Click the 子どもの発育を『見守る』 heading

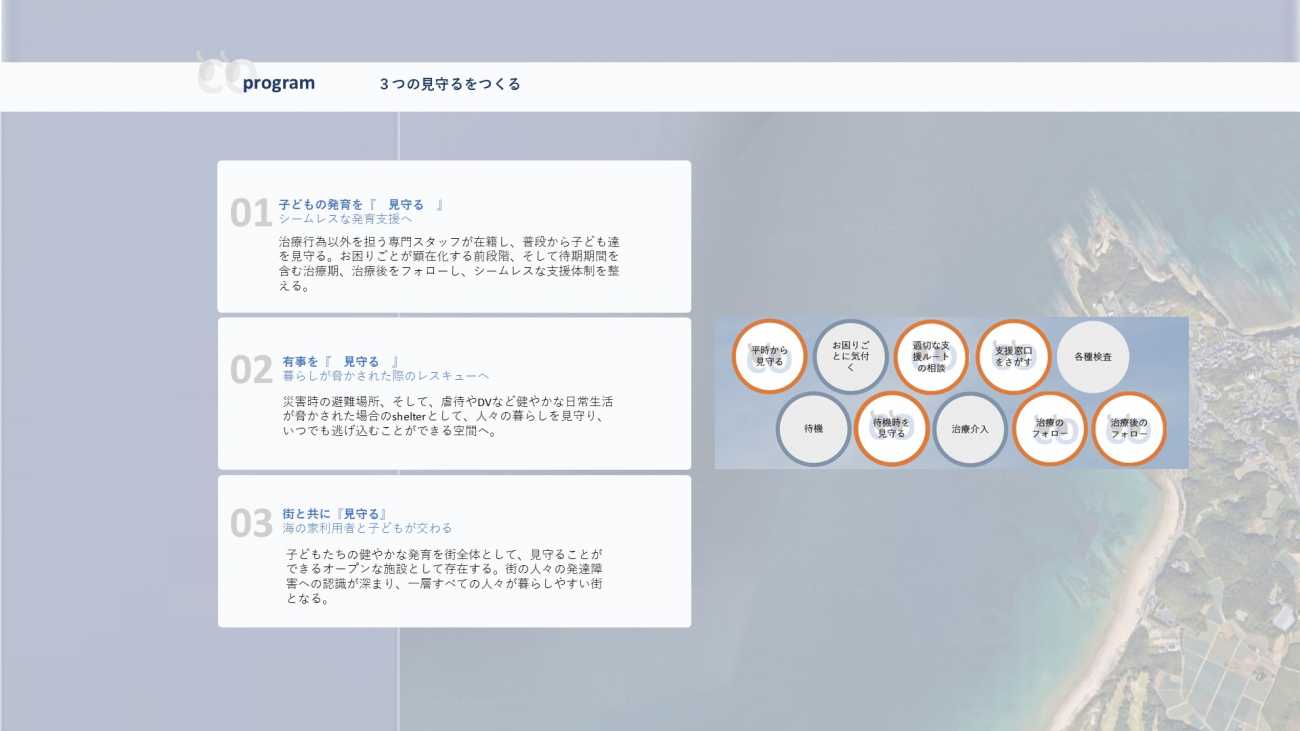361,204
